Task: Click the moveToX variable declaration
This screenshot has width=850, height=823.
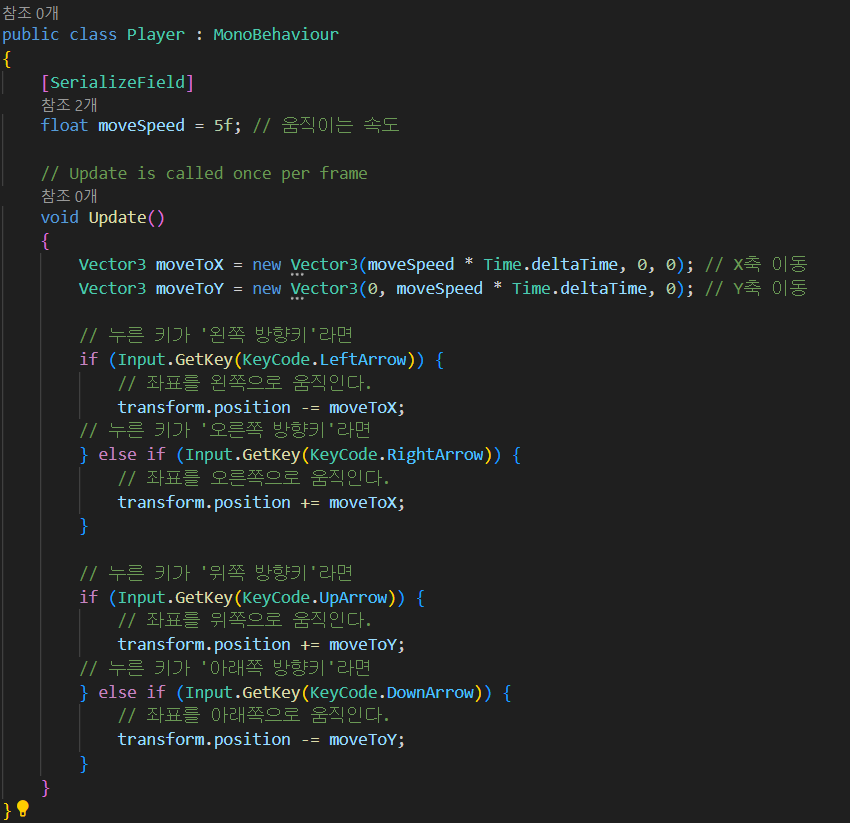Action: pyautogui.click(x=190, y=265)
